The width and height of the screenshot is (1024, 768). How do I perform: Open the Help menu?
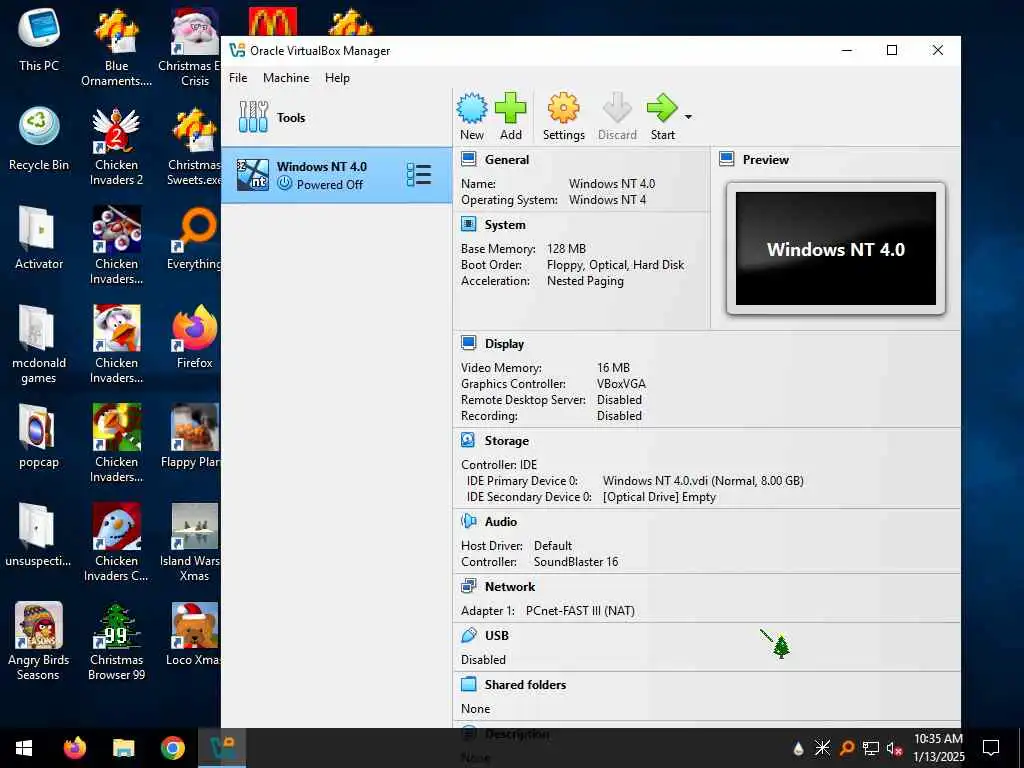[x=337, y=78]
